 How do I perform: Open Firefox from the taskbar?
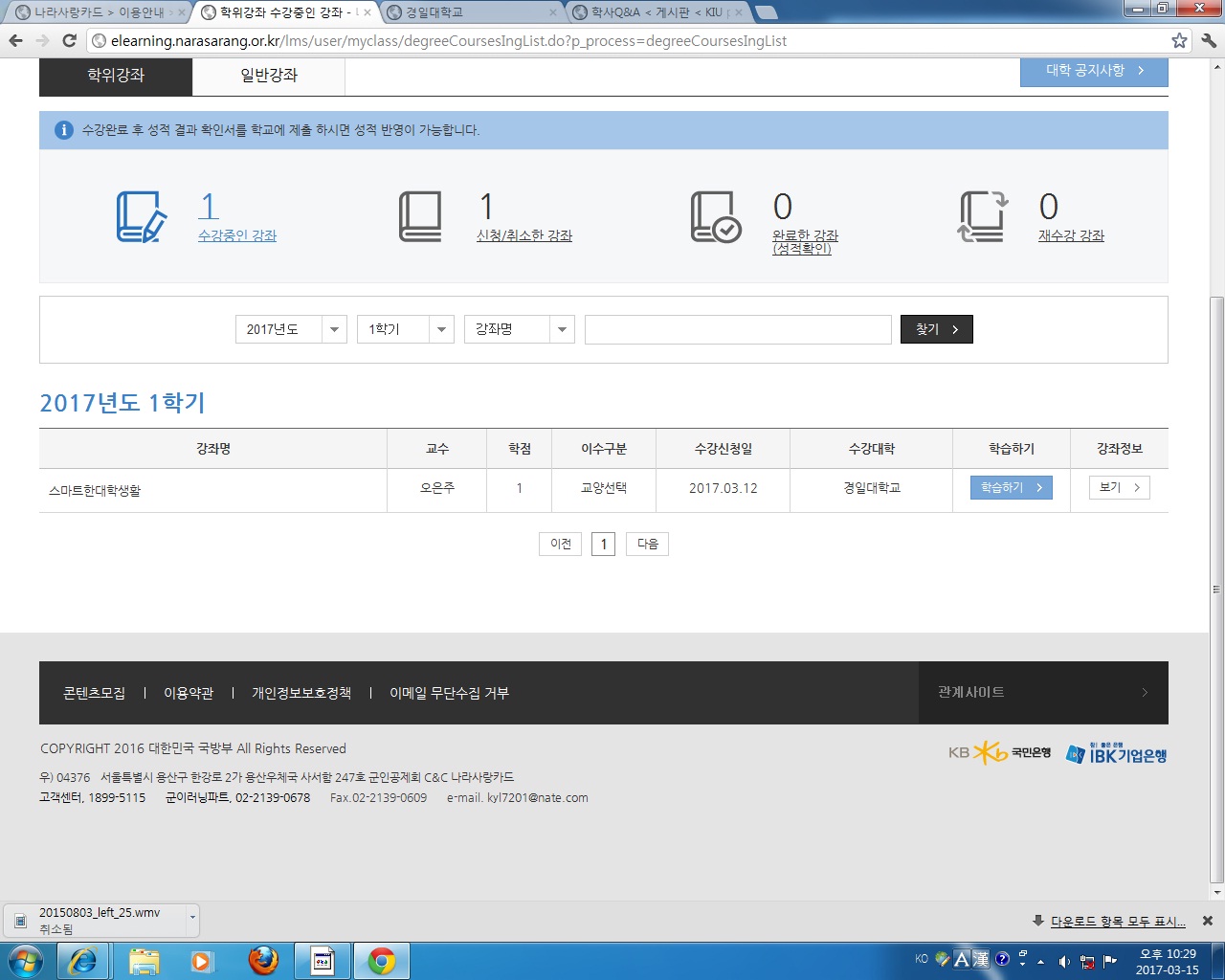[263, 961]
